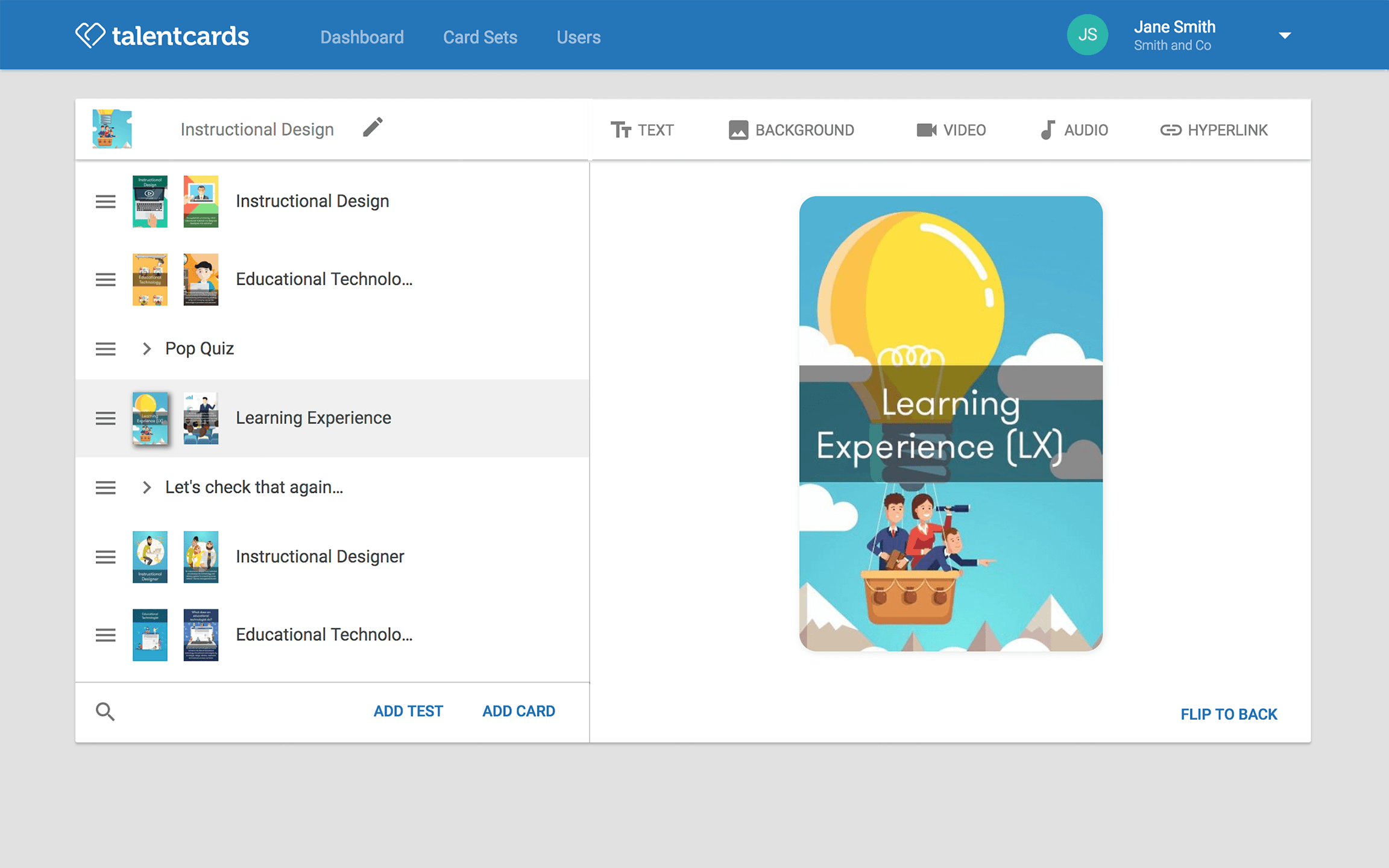Grab drag handle of Pop Quiz row
The image size is (1389, 868).
pos(106,349)
